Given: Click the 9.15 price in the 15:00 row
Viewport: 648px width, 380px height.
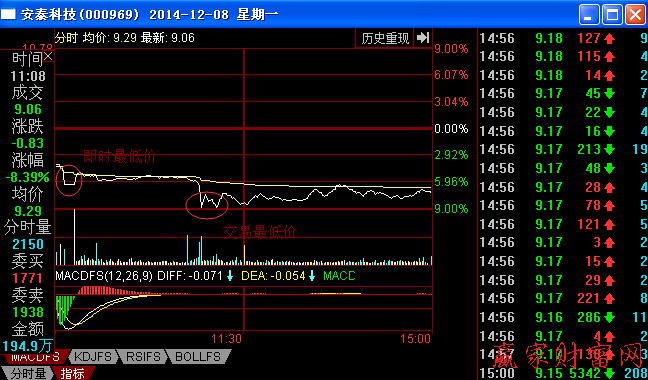Looking at the screenshot, I should click(x=549, y=373).
